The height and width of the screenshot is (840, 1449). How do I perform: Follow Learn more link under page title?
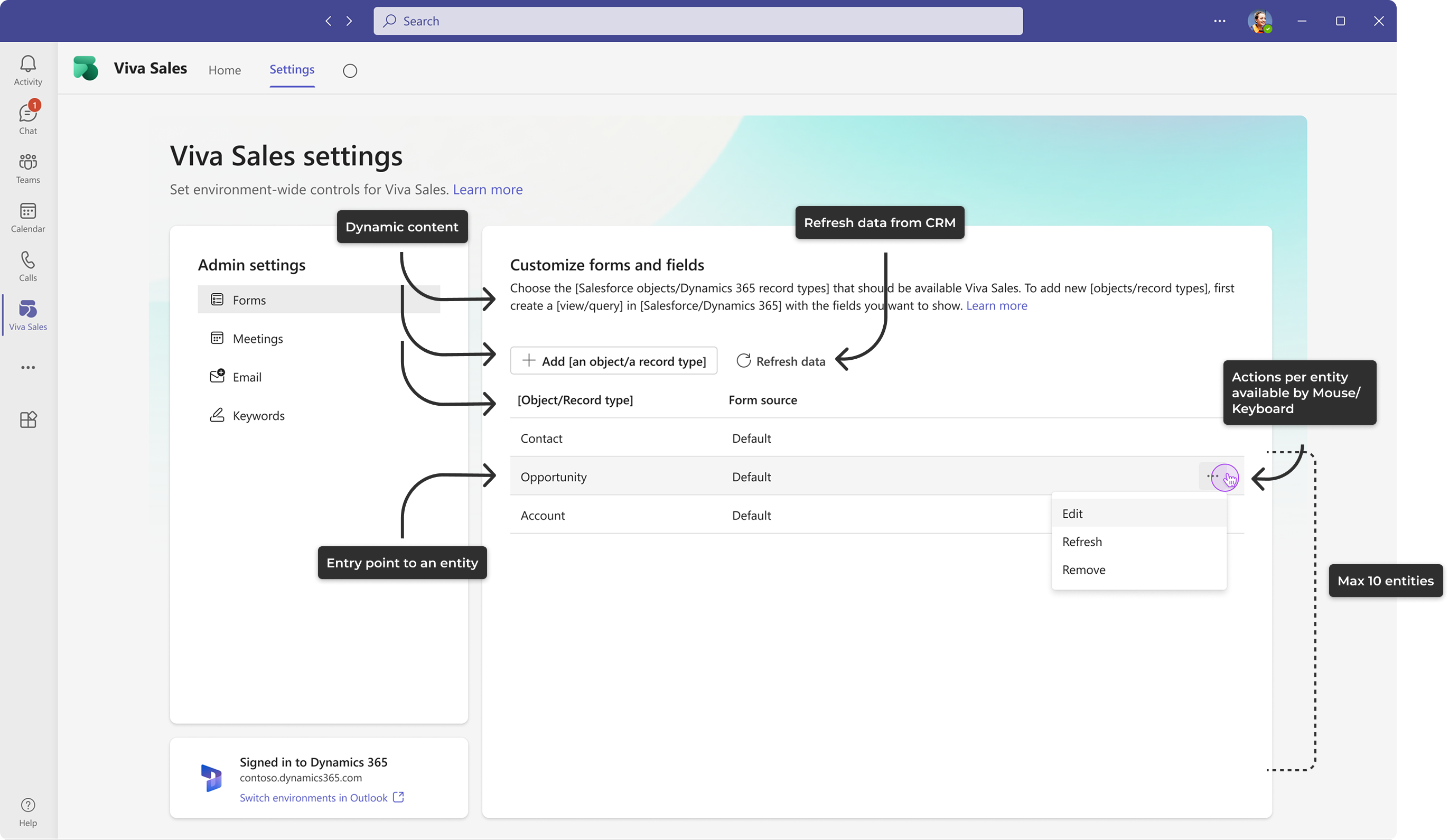(x=488, y=189)
